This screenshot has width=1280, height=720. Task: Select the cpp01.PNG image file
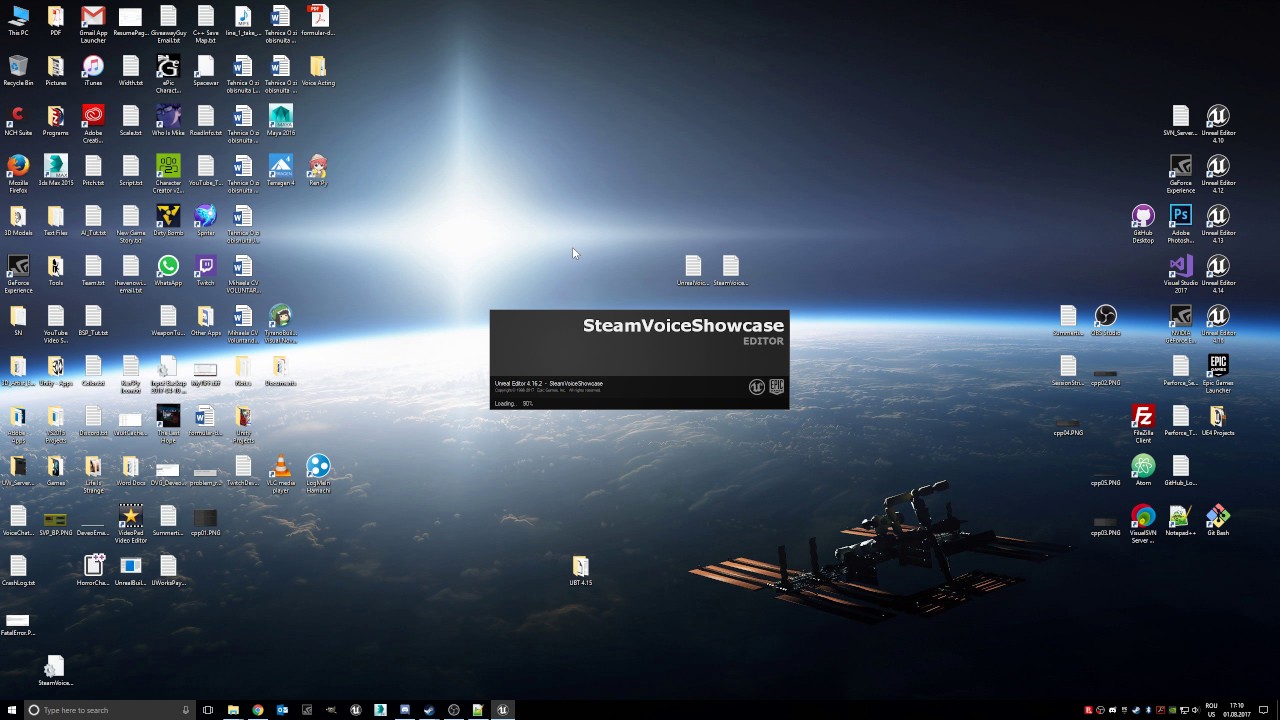click(206, 521)
